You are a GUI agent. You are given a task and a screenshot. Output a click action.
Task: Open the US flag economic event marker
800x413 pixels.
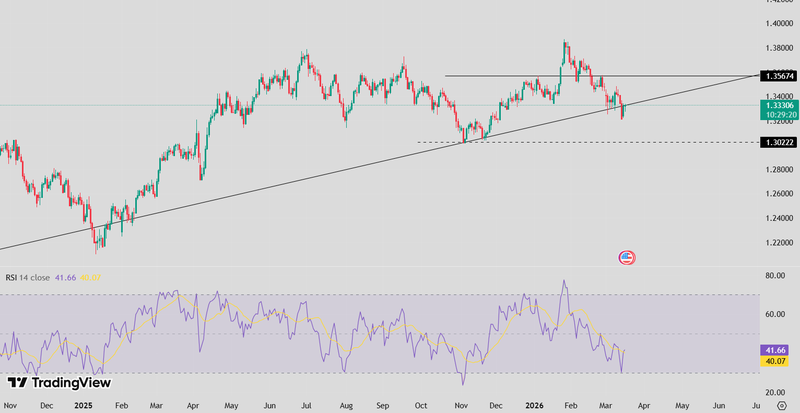(x=627, y=258)
